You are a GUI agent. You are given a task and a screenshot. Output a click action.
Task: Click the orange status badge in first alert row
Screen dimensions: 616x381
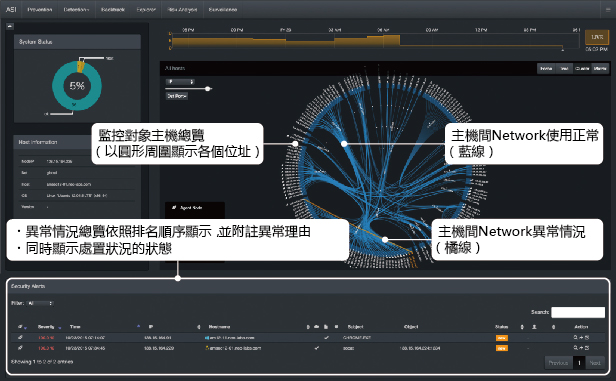pyautogui.click(x=502, y=338)
